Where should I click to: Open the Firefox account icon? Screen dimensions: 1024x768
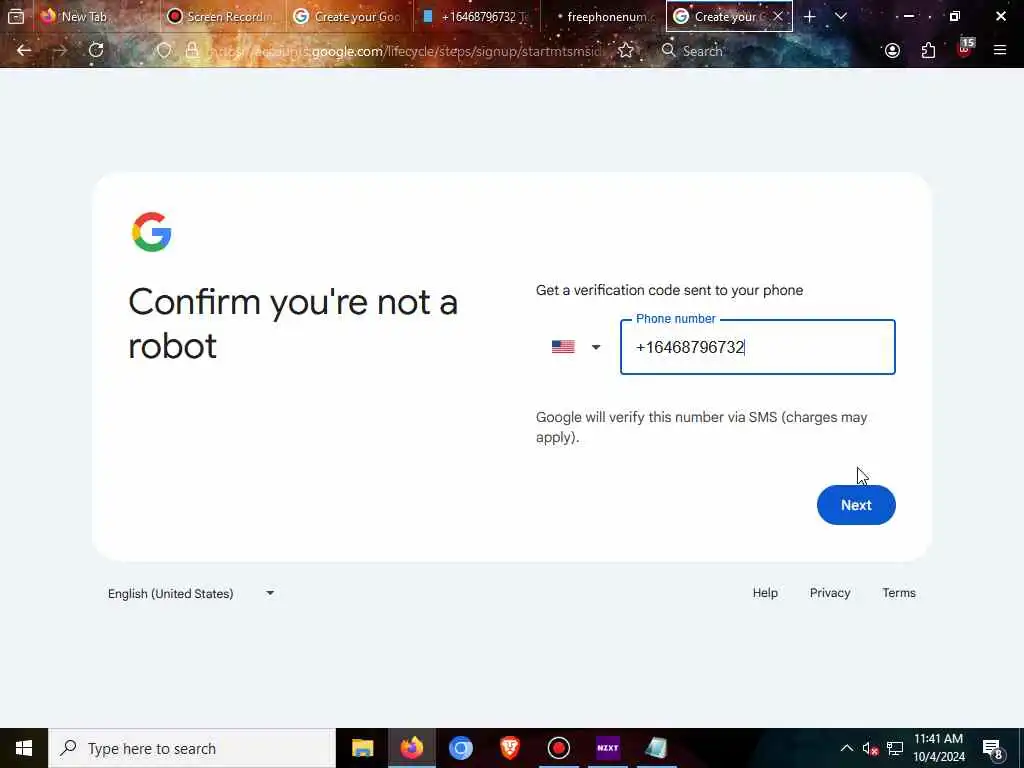(892, 50)
